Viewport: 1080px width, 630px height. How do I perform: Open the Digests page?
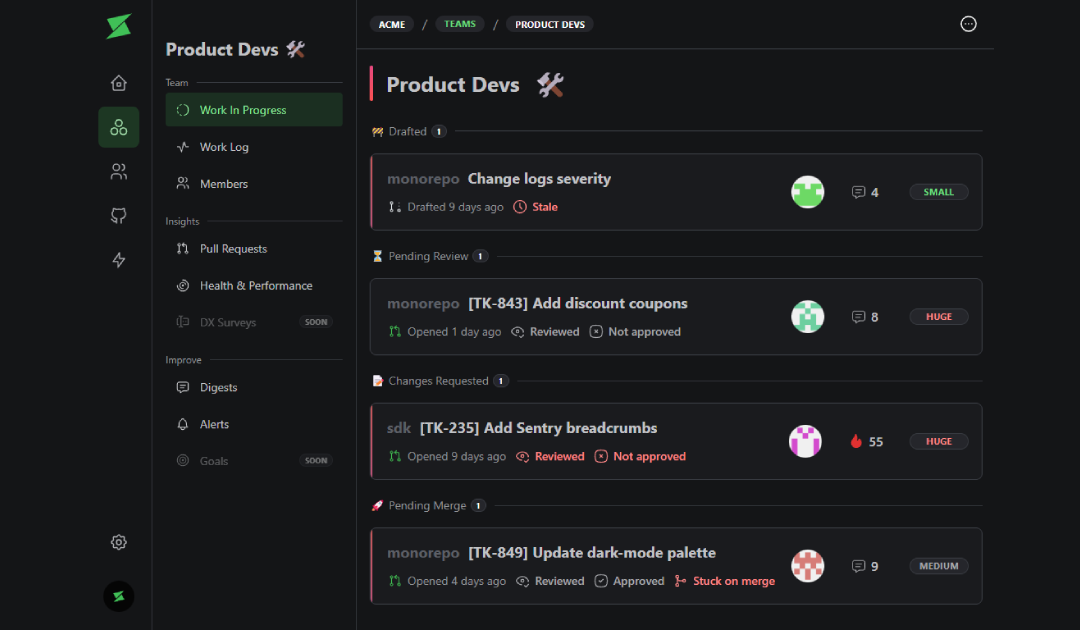click(218, 388)
